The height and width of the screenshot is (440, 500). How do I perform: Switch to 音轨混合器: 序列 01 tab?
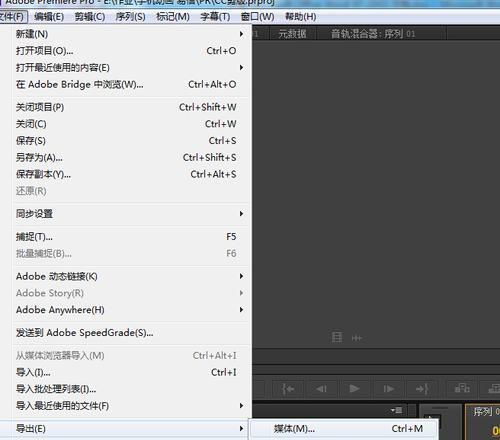pos(373,34)
